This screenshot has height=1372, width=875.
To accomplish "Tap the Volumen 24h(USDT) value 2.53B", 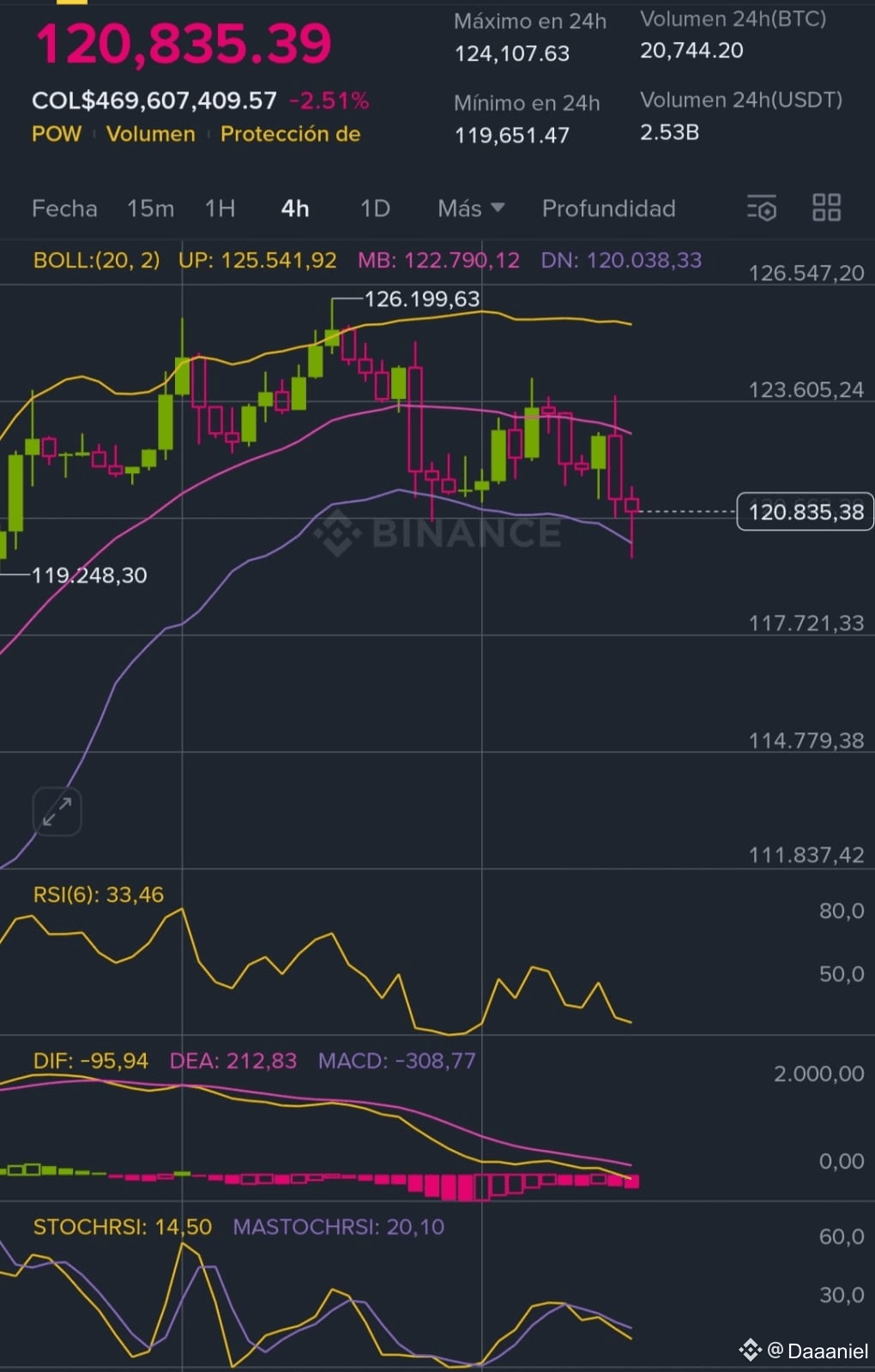I will pos(669,132).
